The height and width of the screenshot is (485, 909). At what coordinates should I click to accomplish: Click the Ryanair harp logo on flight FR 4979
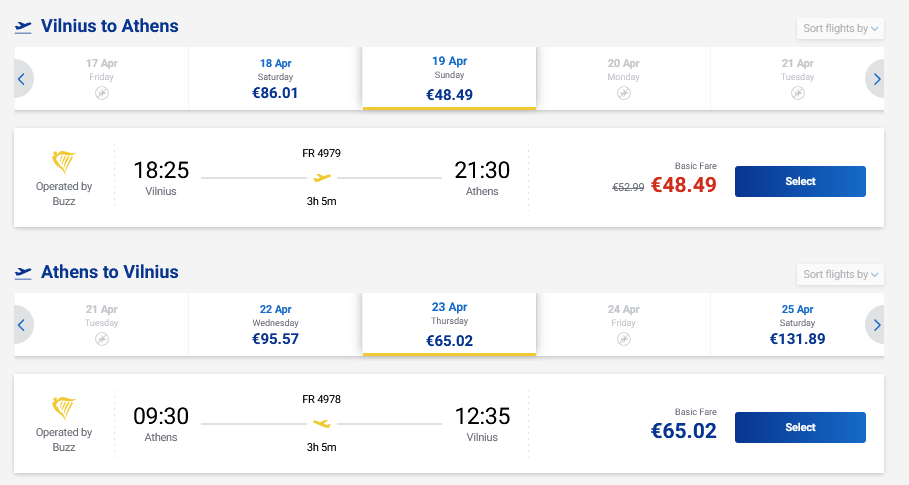pyautogui.click(x=64, y=164)
